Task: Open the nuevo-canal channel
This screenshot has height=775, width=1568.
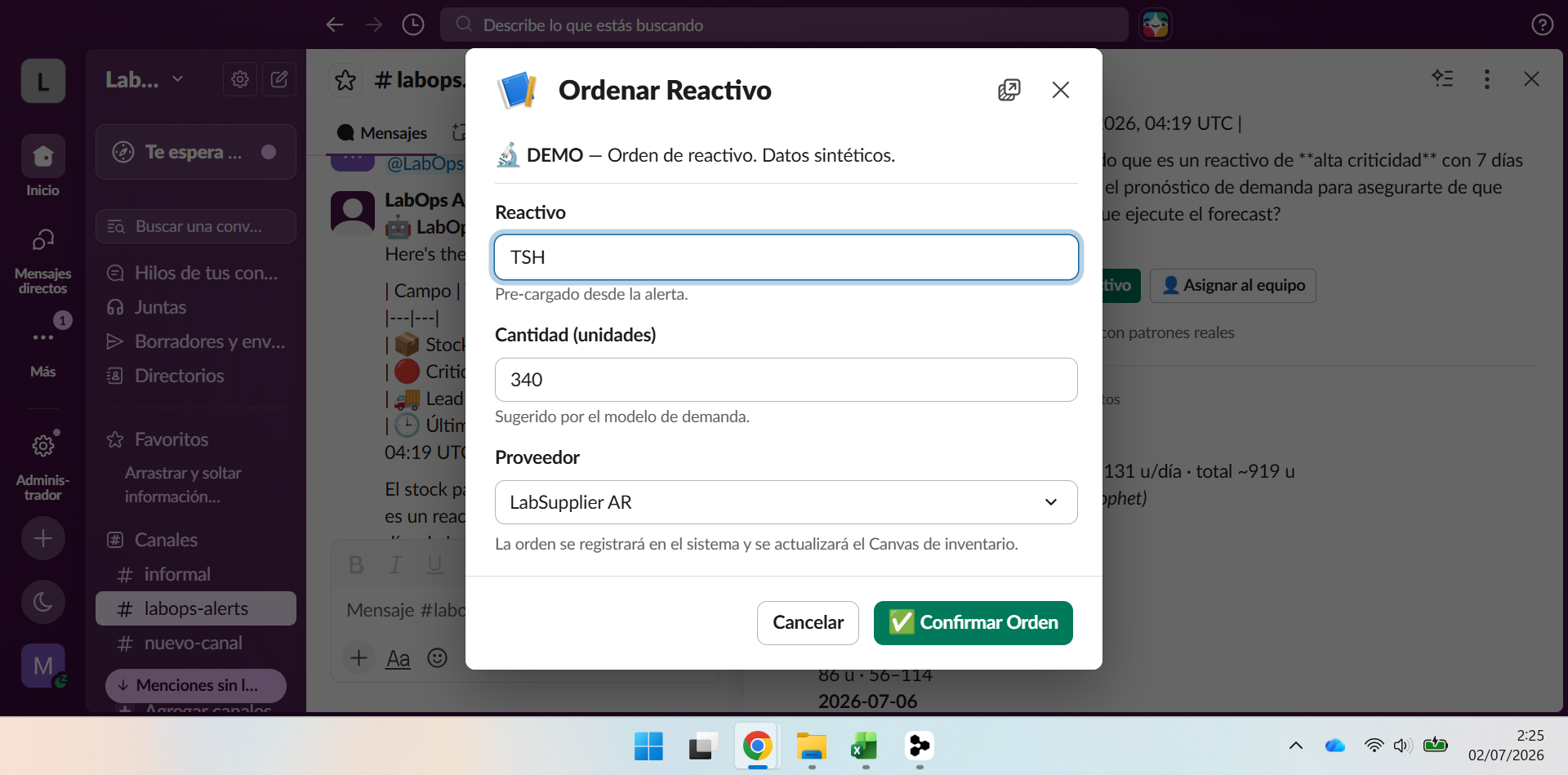Action: [196, 643]
